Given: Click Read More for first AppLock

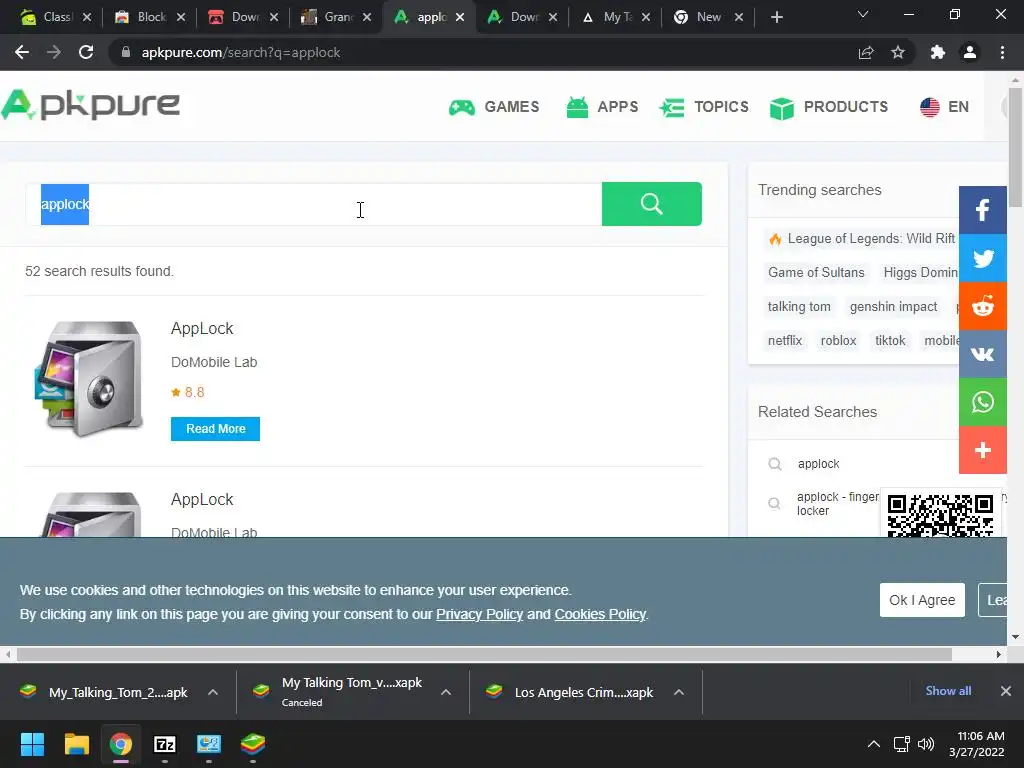Looking at the screenshot, I should click(216, 429).
